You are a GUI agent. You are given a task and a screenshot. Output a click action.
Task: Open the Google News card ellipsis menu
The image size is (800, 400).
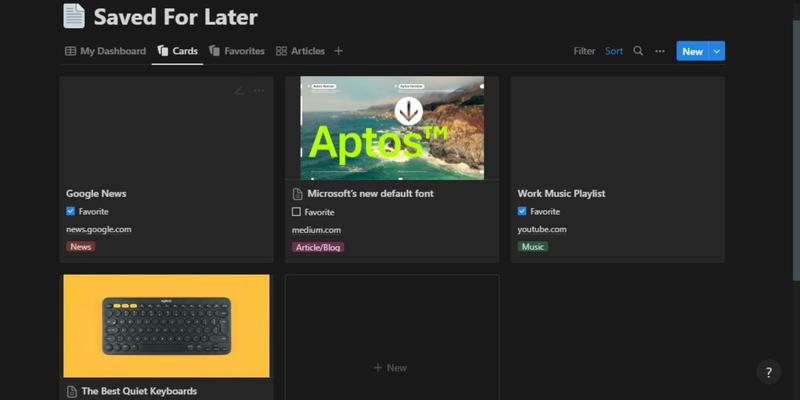[x=259, y=91]
